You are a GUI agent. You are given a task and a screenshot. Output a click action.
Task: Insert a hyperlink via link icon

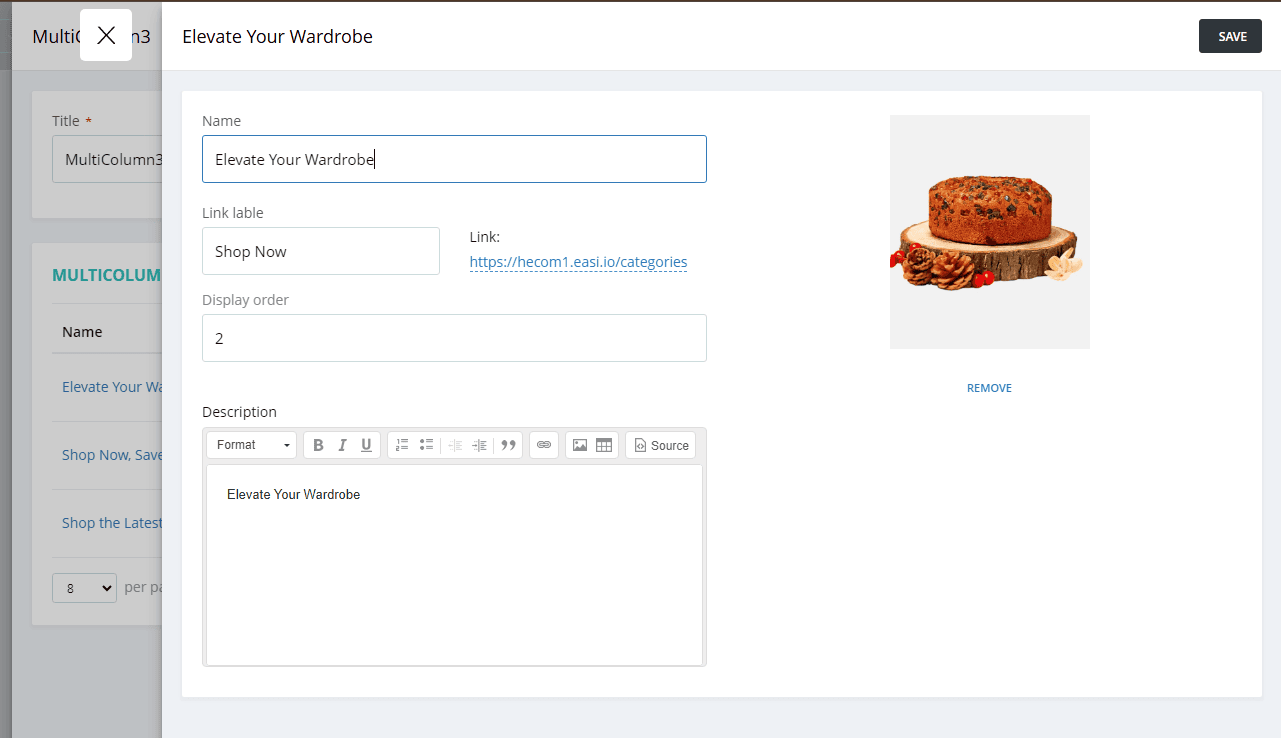(x=544, y=445)
